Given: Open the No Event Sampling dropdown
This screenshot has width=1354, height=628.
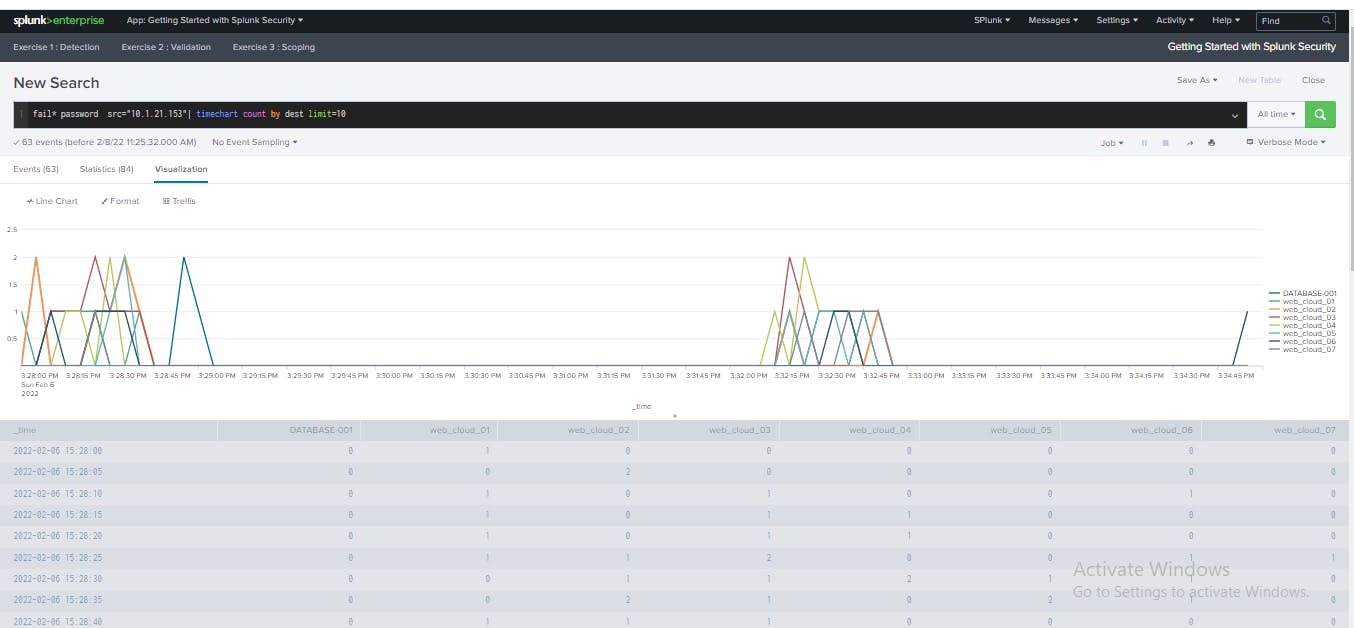Looking at the screenshot, I should (254, 142).
